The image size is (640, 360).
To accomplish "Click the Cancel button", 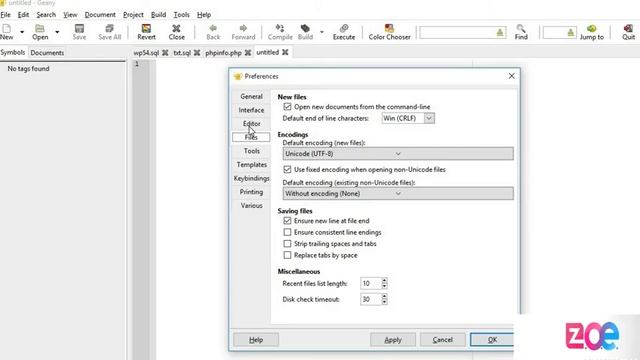I will coord(442,340).
